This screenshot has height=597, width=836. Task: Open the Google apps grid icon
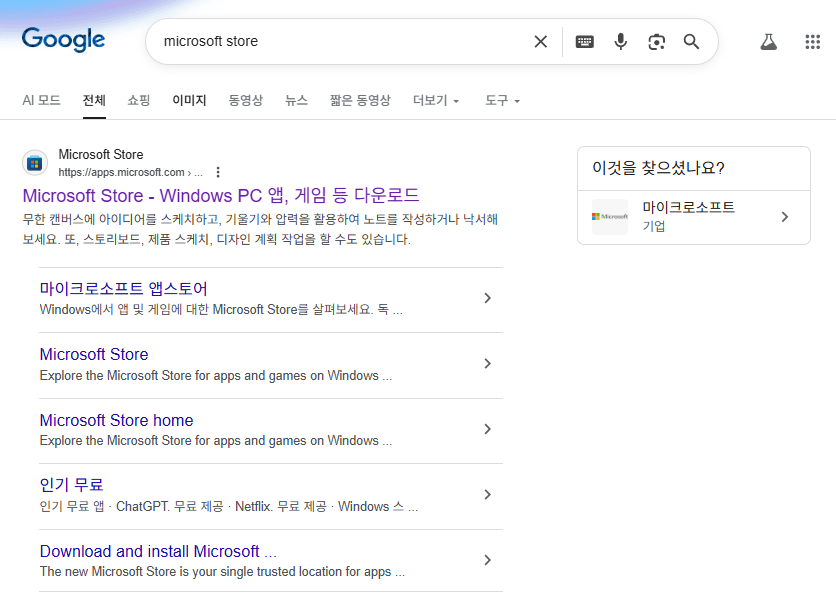pos(812,41)
